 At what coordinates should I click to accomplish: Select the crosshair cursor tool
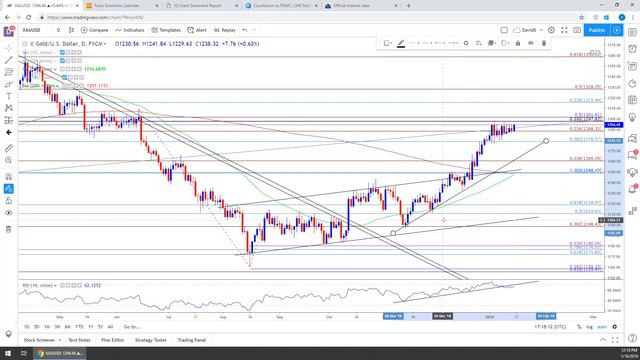pos(9,48)
